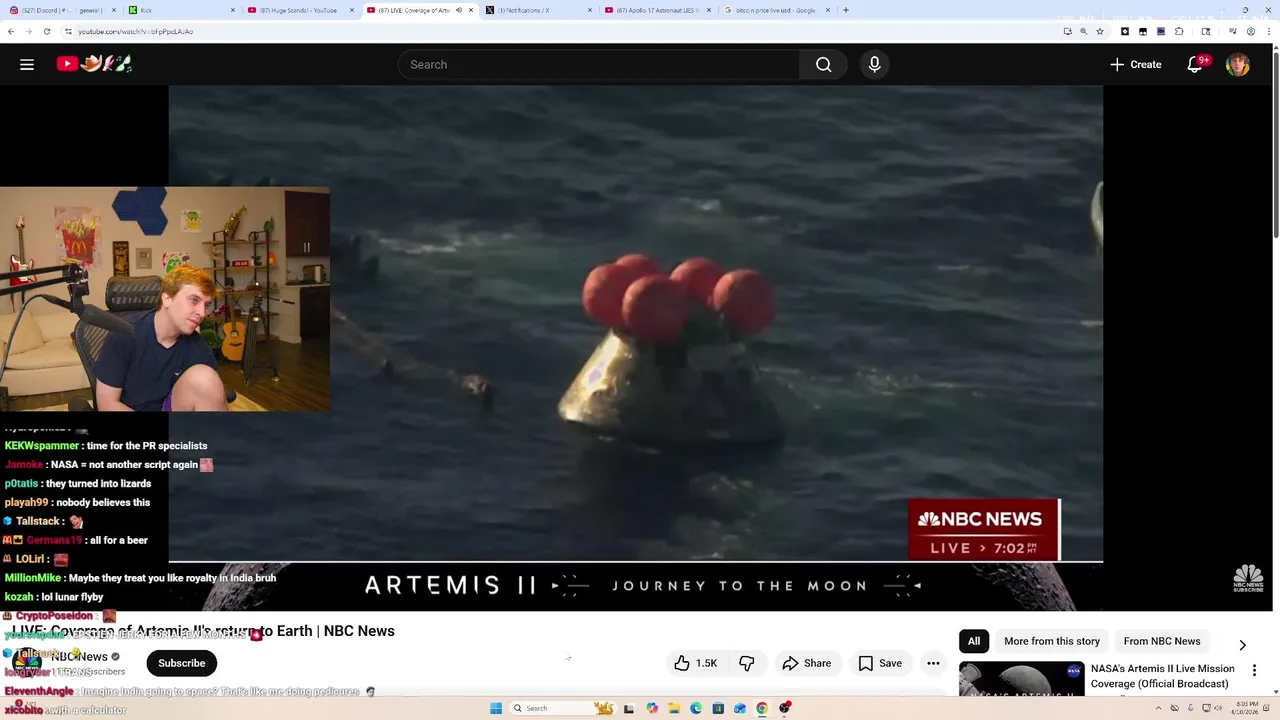Switch to the Discord browser tab
1280x720 pixels.
pyautogui.click(x=61, y=10)
